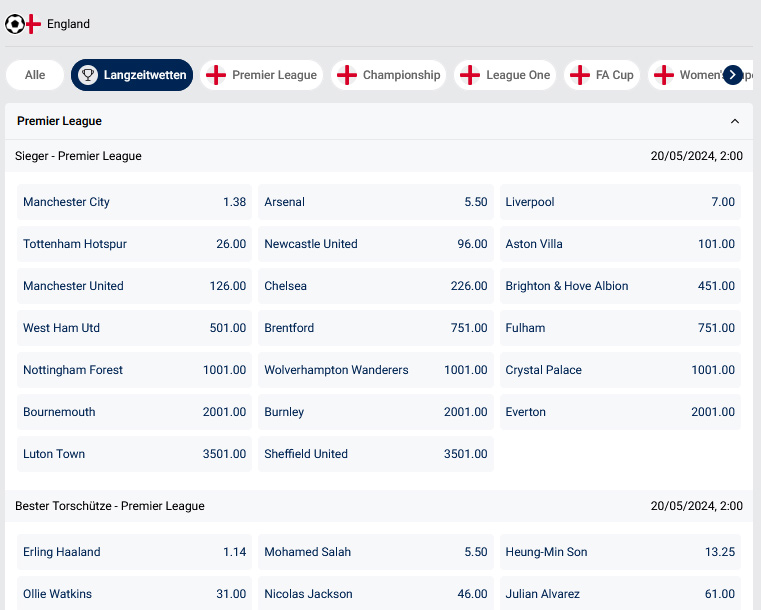761x610 pixels.
Task: Select West Ham Utd at 501.00
Action: coord(134,328)
